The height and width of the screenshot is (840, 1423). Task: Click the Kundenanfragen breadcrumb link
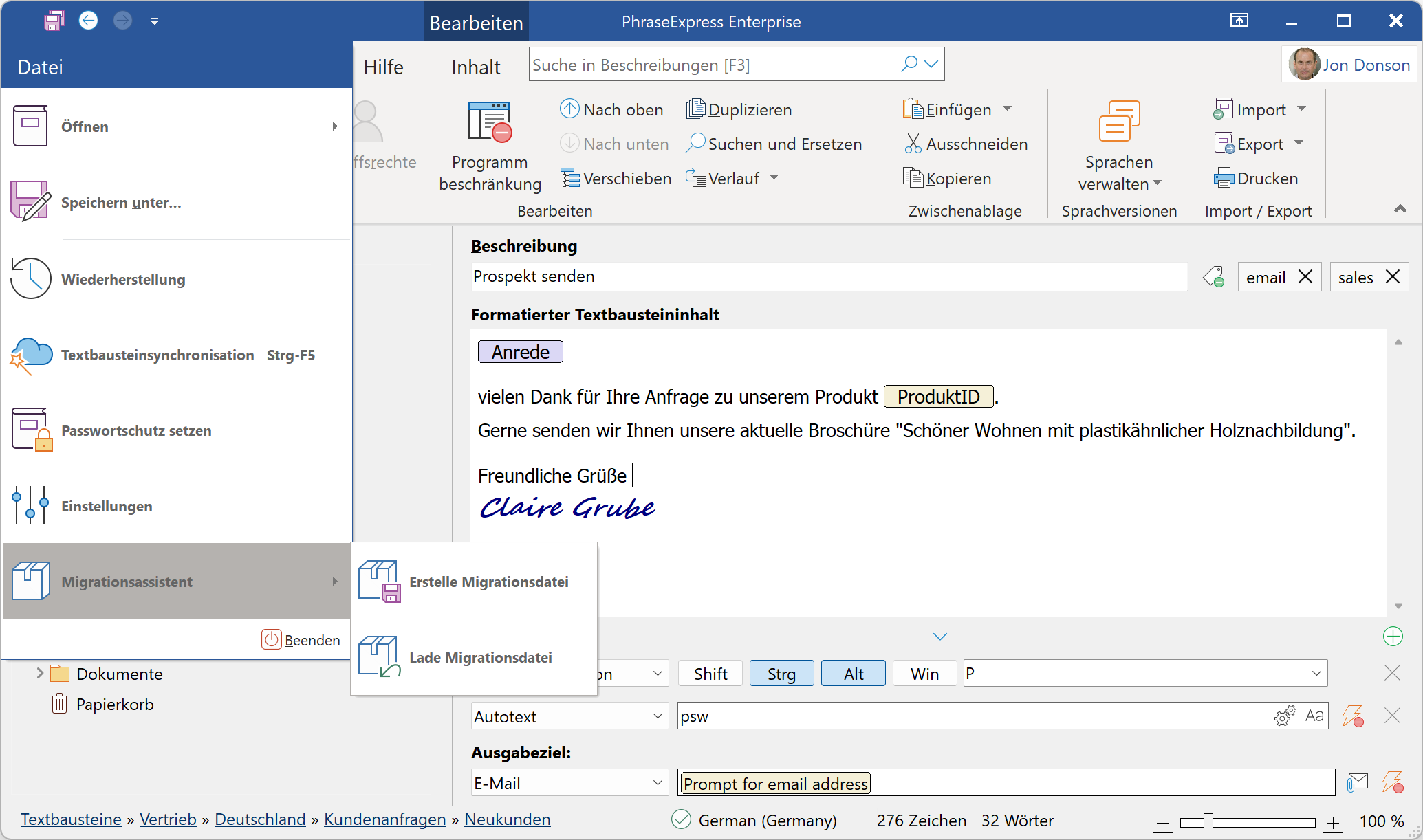[384, 819]
